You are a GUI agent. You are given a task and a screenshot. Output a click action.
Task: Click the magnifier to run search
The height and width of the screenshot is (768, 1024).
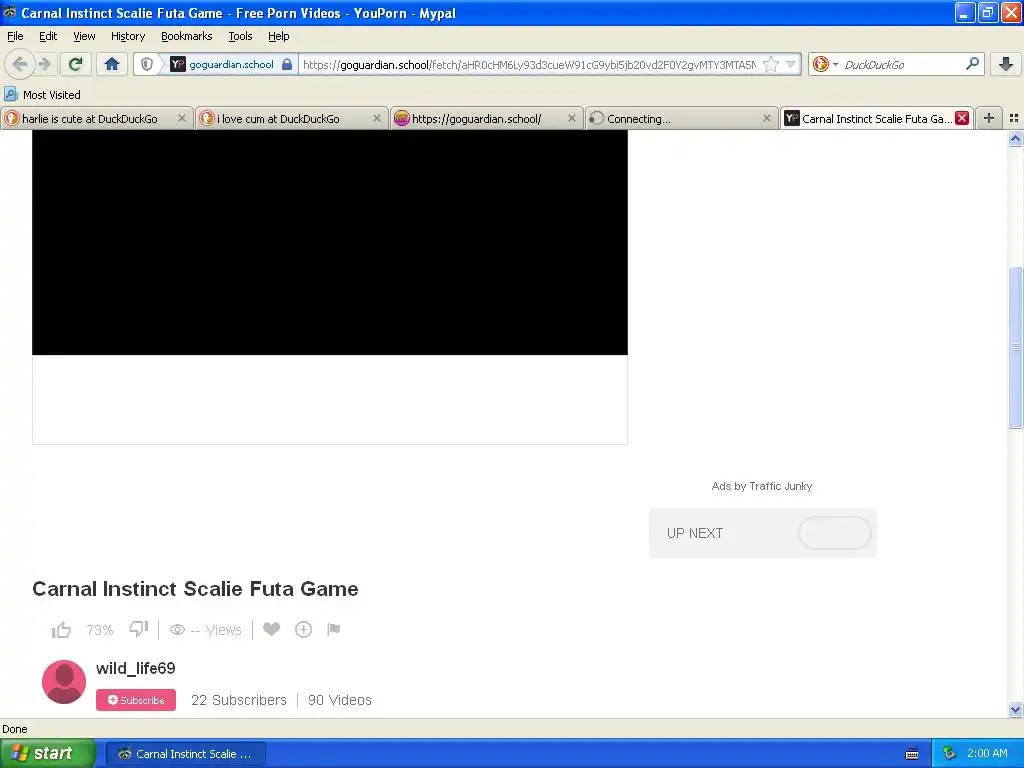pos(972,64)
